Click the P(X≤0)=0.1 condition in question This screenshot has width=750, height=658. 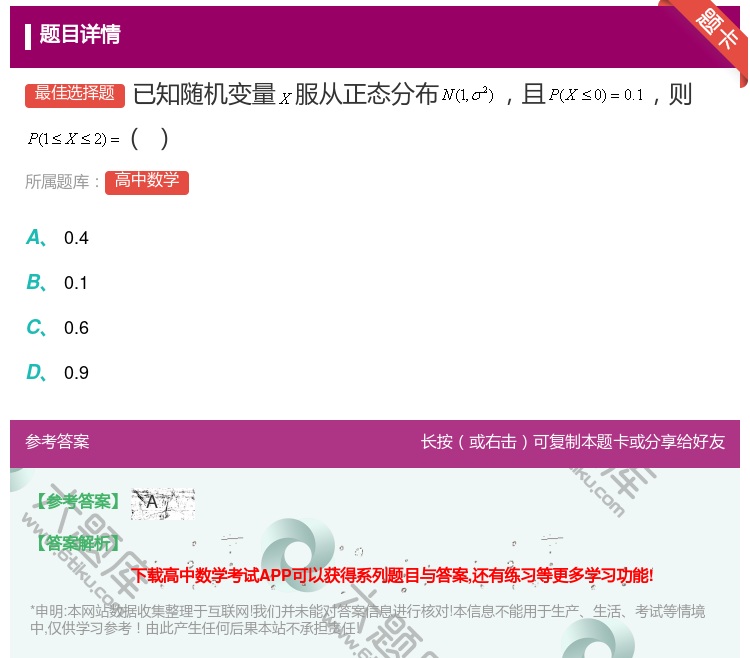[596, 95]
